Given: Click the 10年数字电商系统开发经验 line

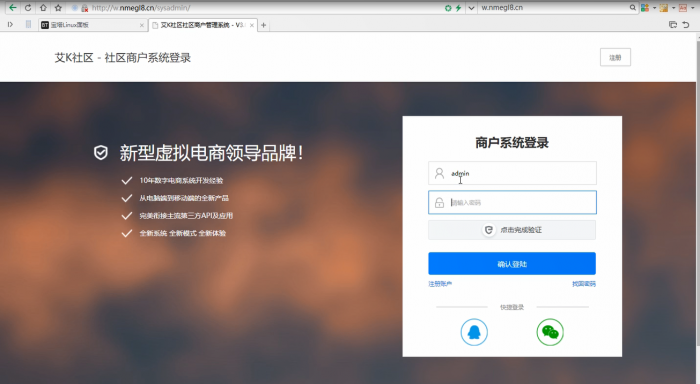Looking at the screenshot, I should [x=181, y=180].
